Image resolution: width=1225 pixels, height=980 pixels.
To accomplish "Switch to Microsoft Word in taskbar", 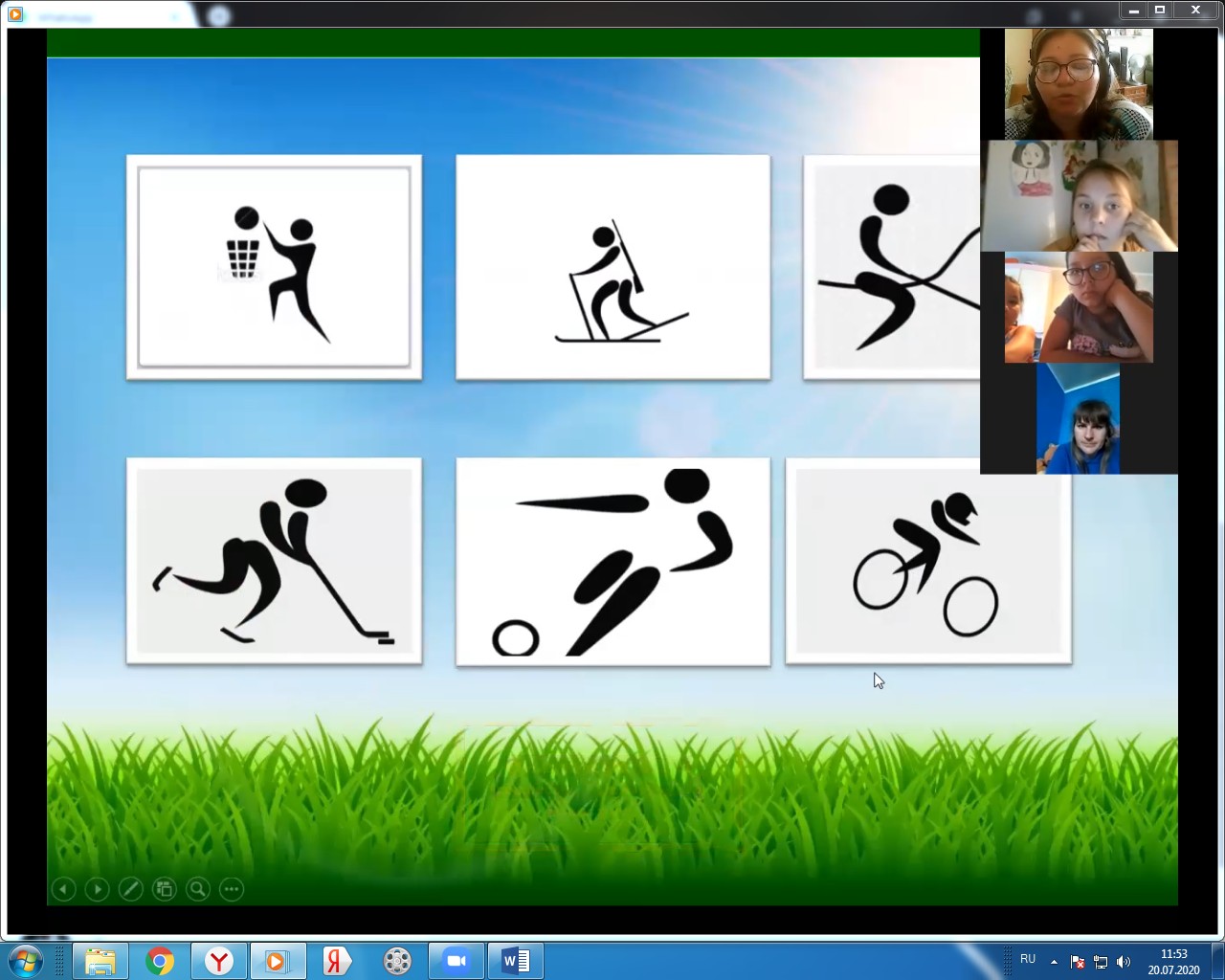I will (515, 960).
